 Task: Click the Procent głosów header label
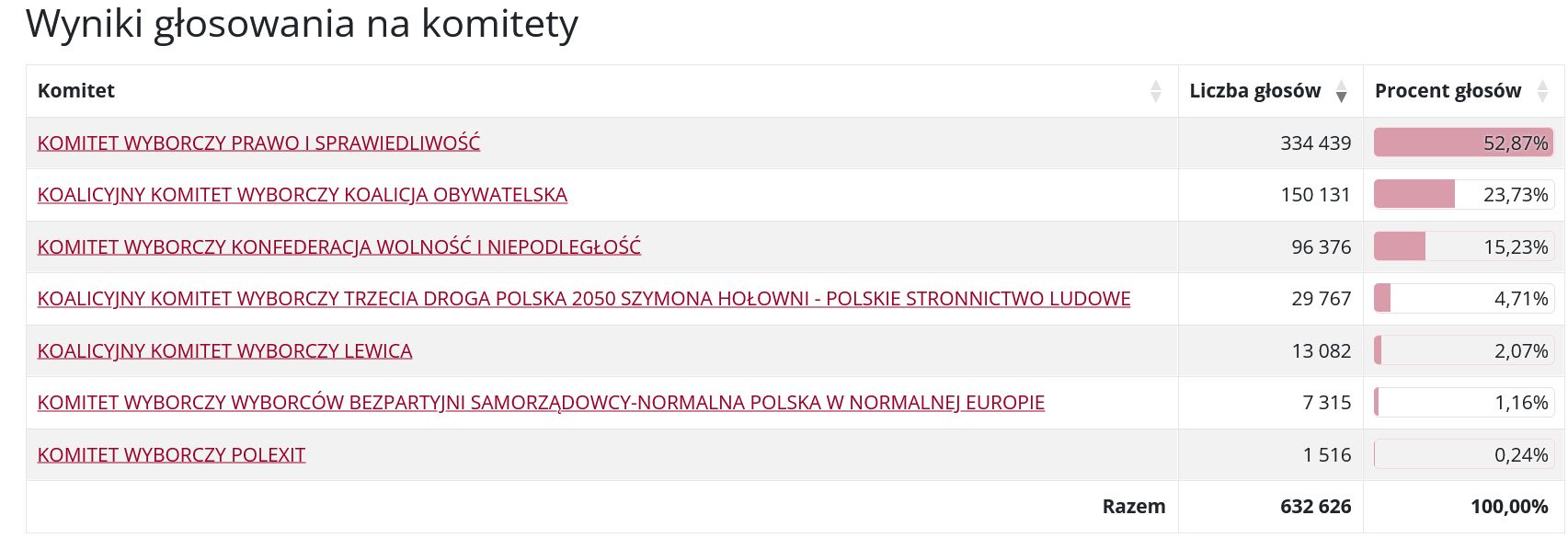[1448, 91]
